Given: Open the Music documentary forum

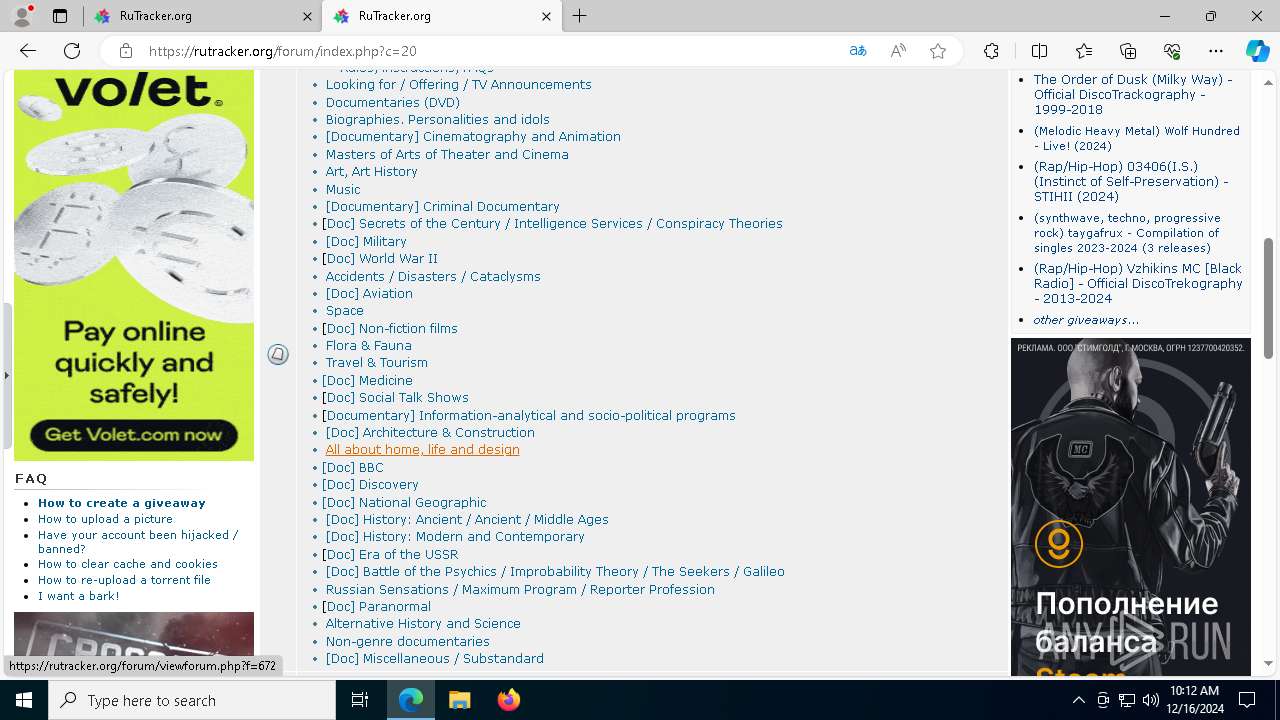Looking at the screenshot, I should pos(343,189).
